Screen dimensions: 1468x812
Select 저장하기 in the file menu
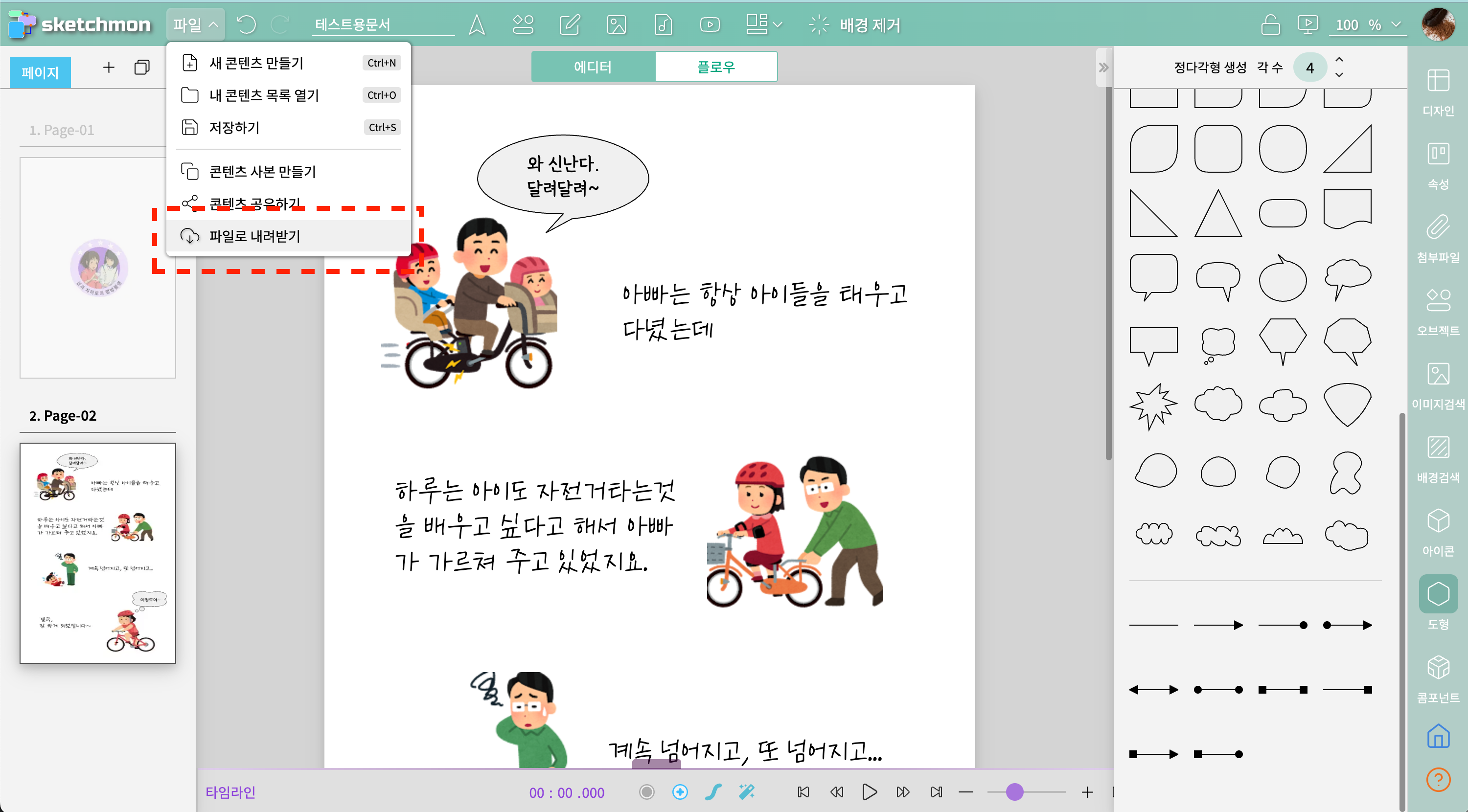click(234, 127)
